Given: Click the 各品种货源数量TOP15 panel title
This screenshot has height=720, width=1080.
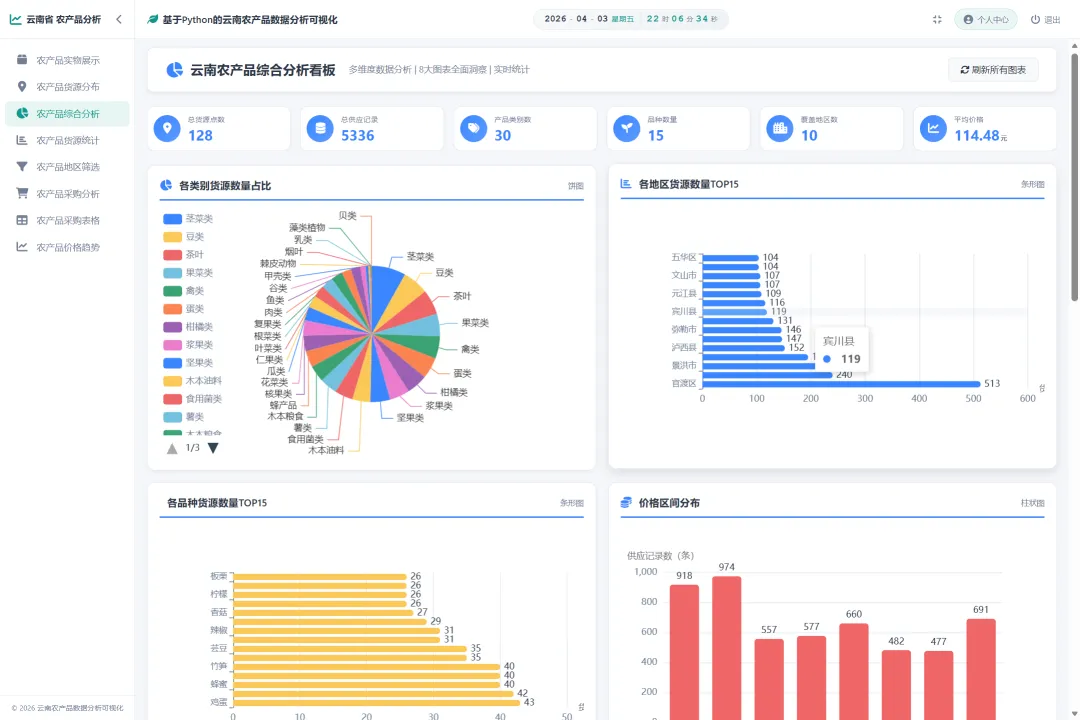Looking at the screenshot, I should [x=216, y=503].
